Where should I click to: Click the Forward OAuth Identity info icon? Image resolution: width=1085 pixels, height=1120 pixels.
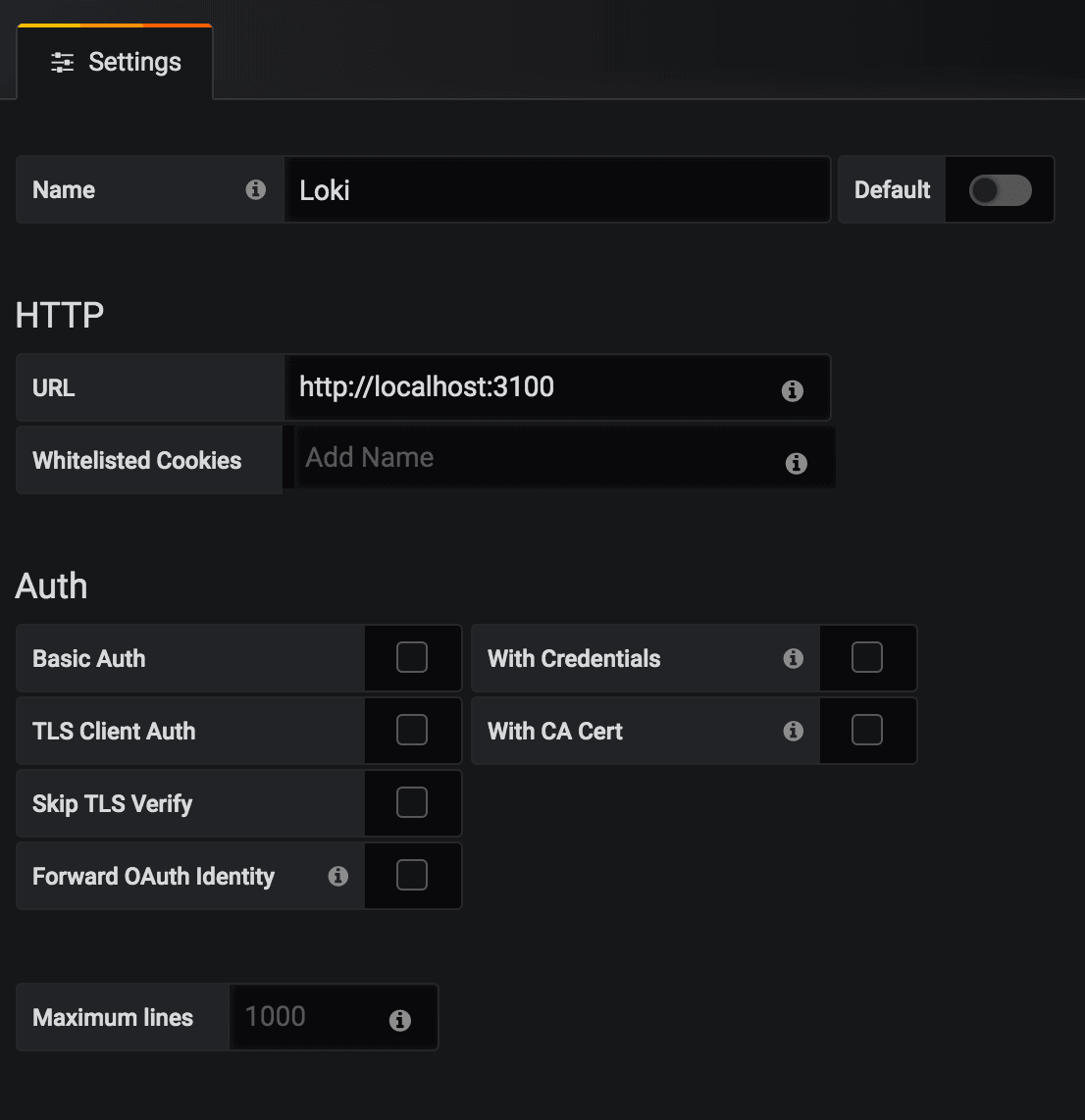pos(338,876)
